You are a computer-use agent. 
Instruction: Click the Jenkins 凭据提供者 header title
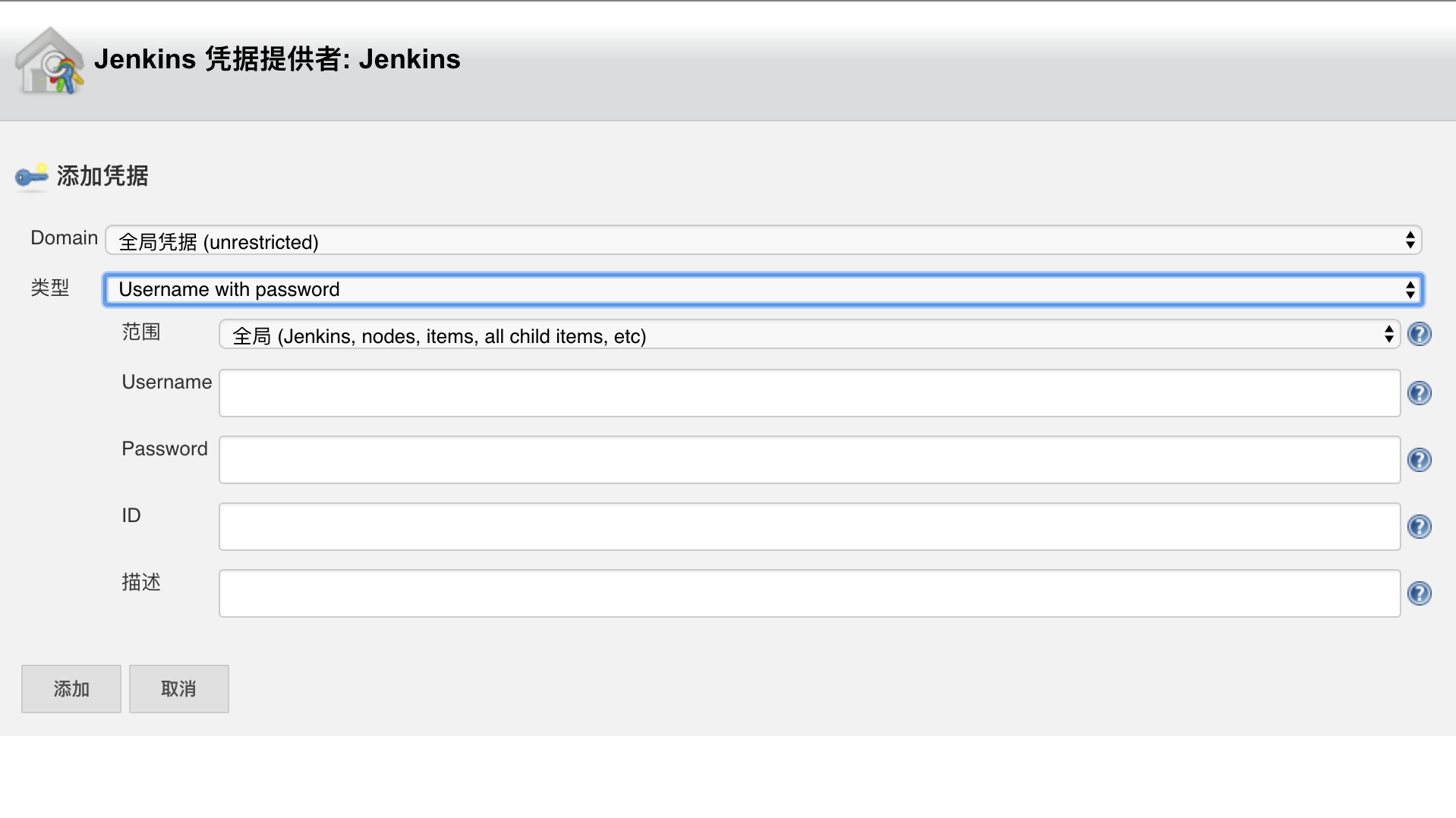point(277,59)
